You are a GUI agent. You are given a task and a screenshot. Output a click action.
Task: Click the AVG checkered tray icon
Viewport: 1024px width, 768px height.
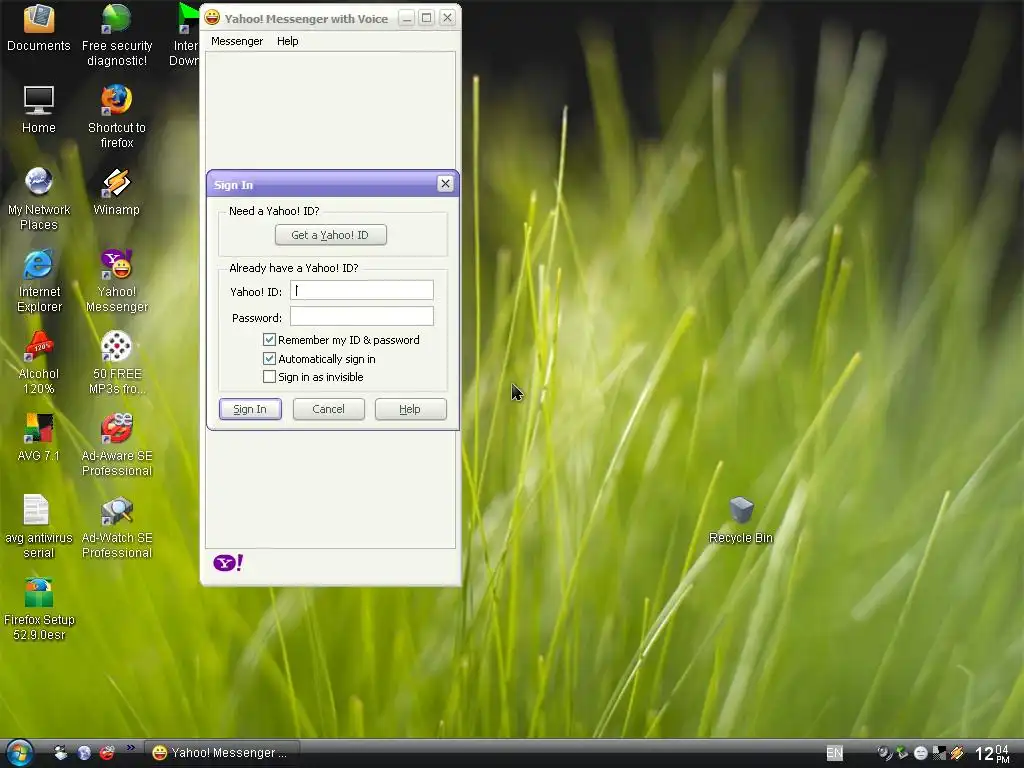pyautogui.click(x=939, y=753)
